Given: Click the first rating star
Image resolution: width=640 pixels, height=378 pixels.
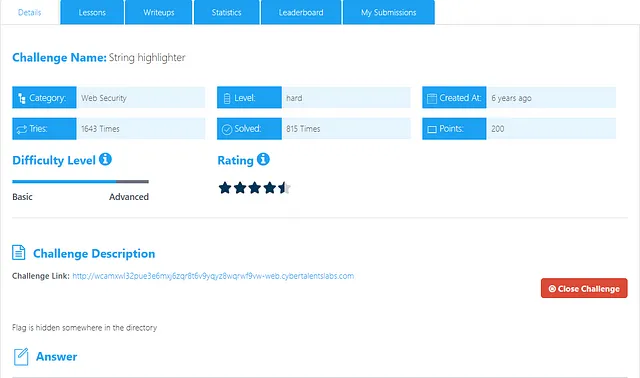Looking at the screenshot, I should tap(225, 188).
